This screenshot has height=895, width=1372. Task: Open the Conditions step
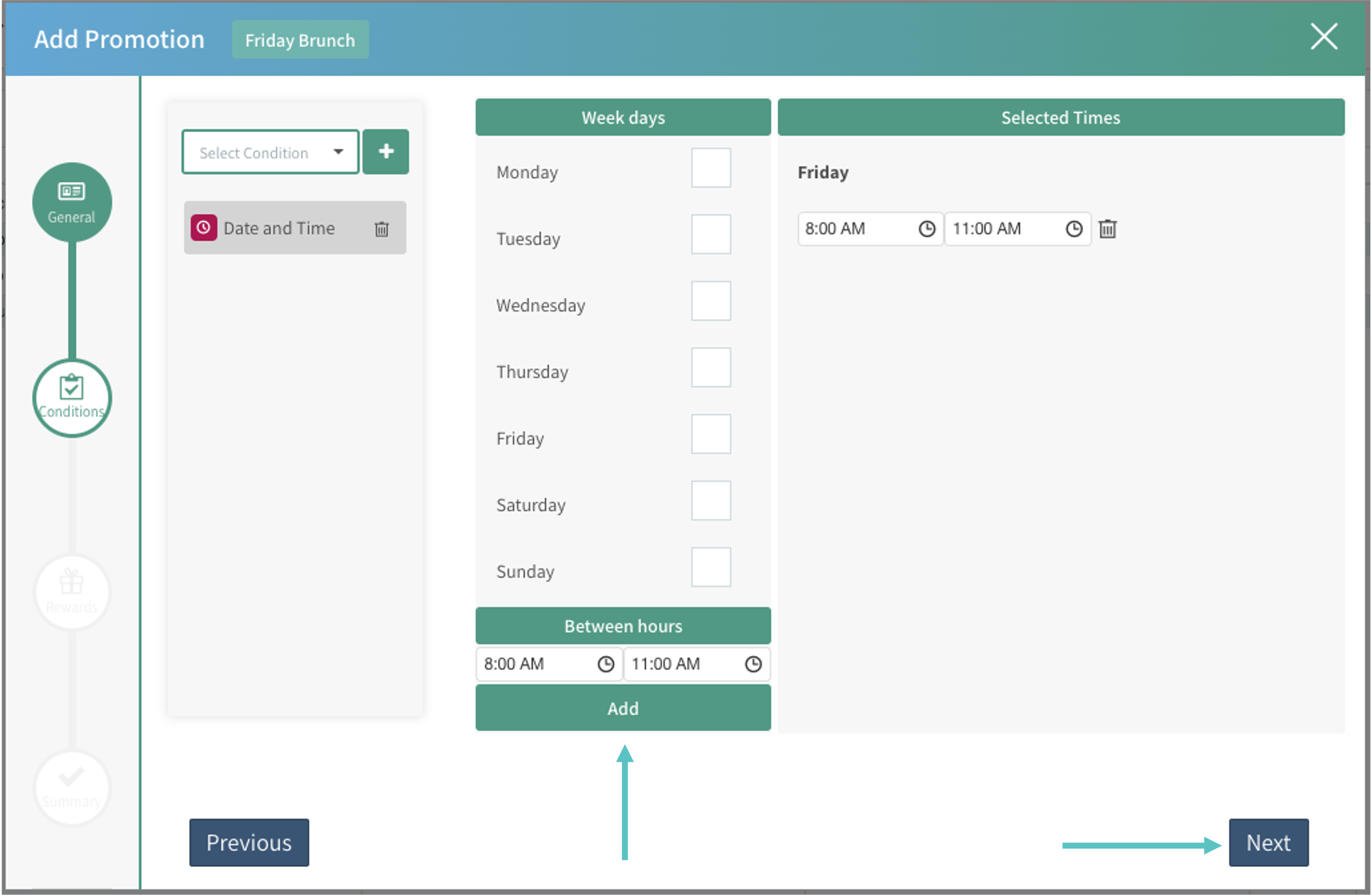click(x=72, y=398)
